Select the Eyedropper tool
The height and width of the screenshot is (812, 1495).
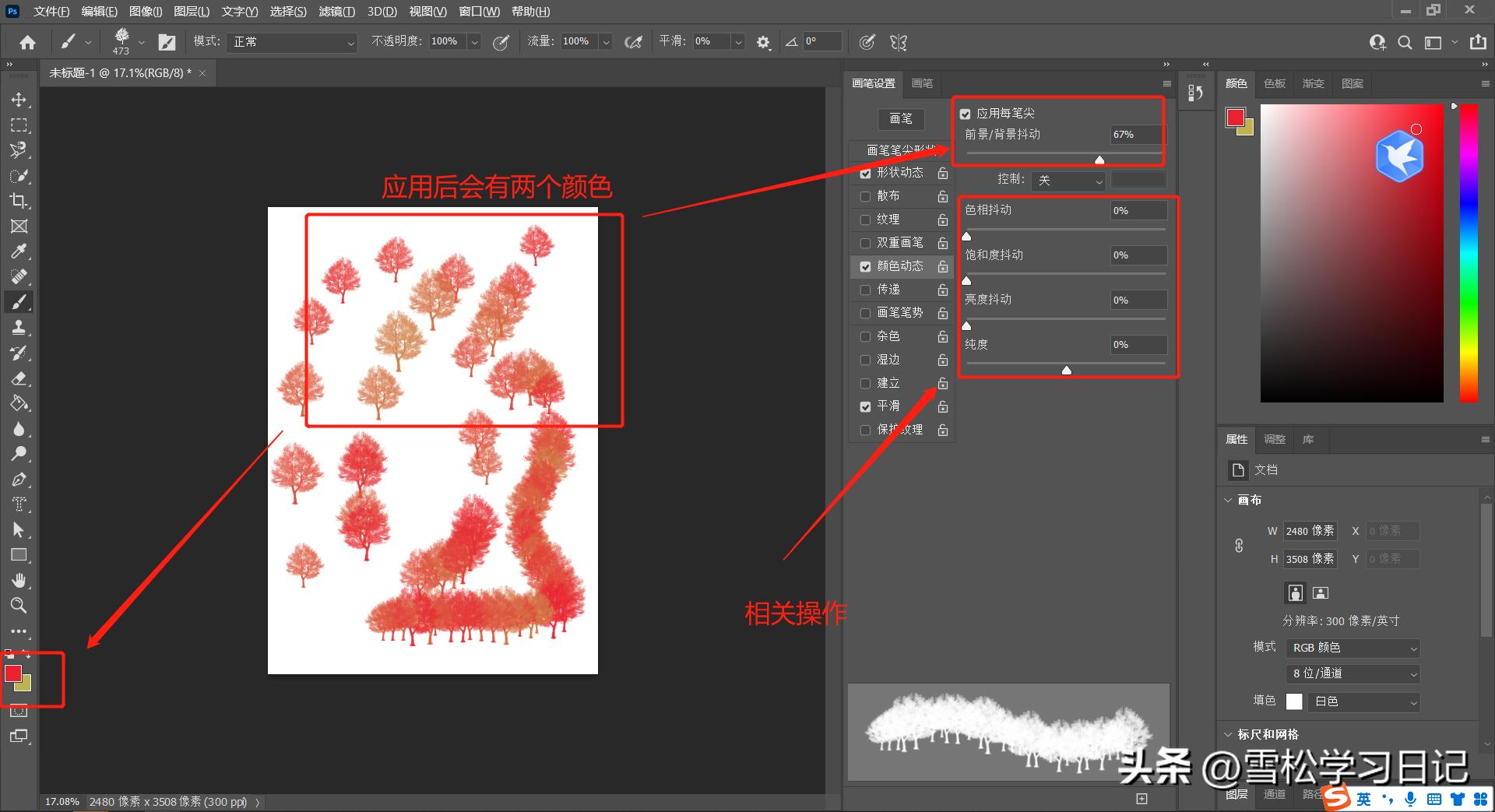click(19, 251)
